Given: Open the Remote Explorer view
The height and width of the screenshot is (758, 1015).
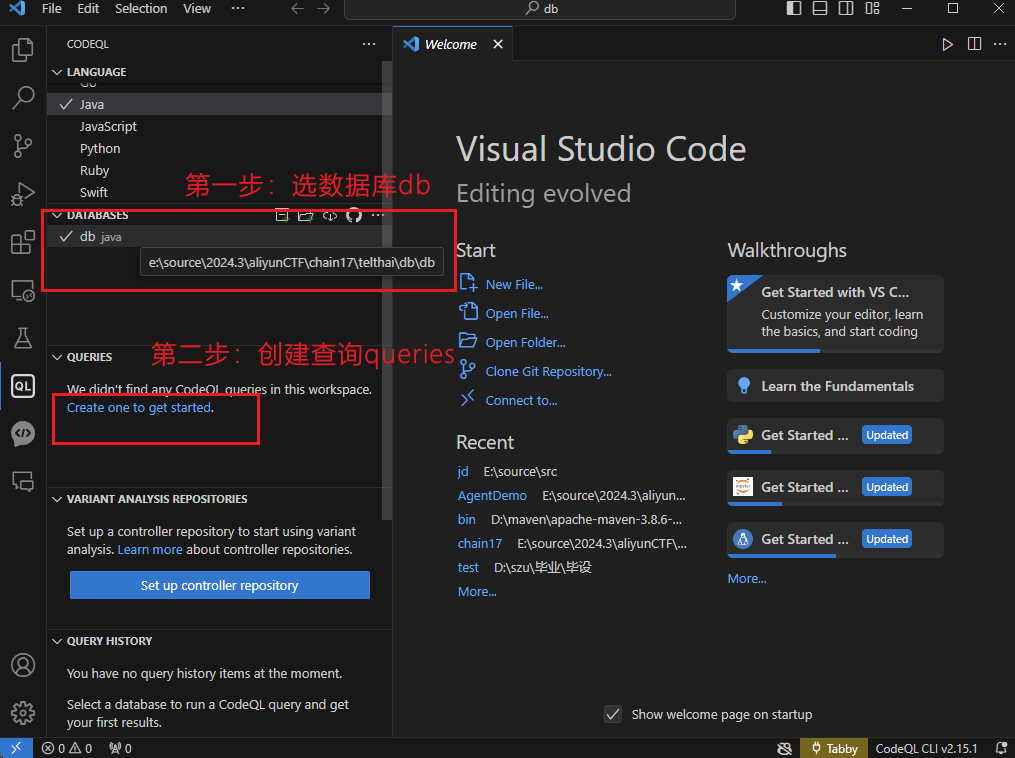Looking at the screenshot, I should click(23, 290).
